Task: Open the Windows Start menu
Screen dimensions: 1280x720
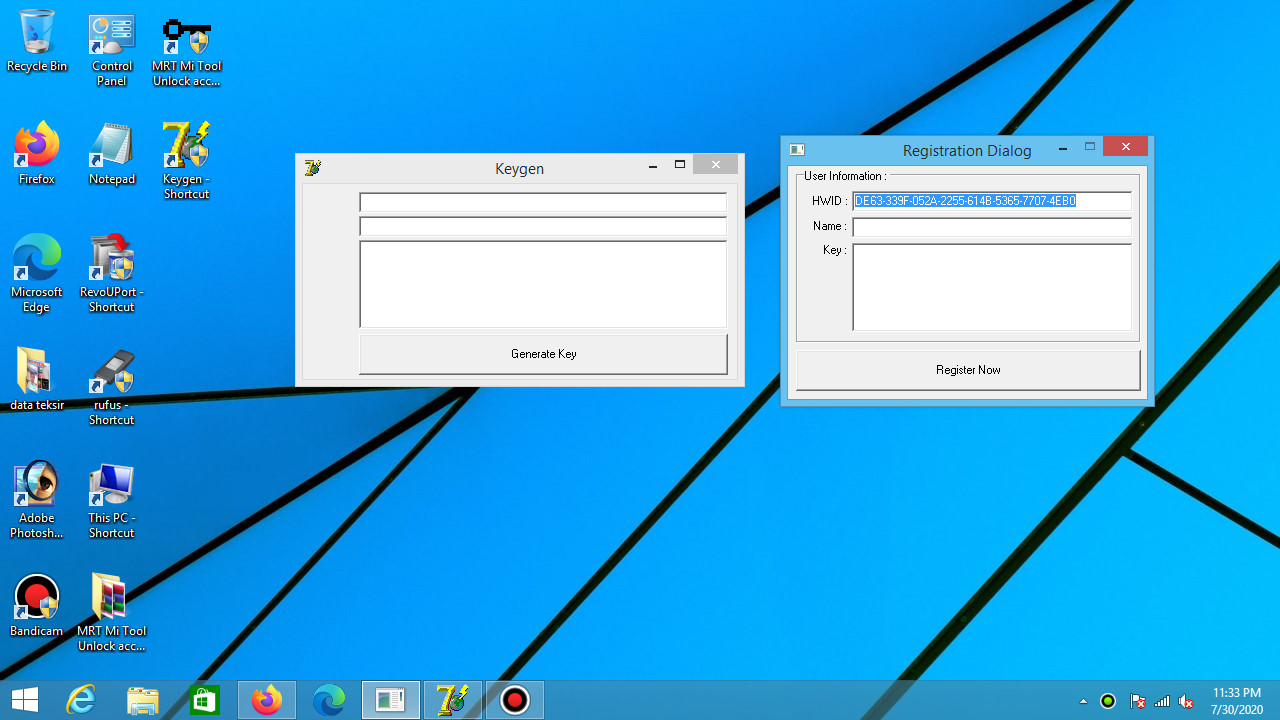Action: point(25,700)
